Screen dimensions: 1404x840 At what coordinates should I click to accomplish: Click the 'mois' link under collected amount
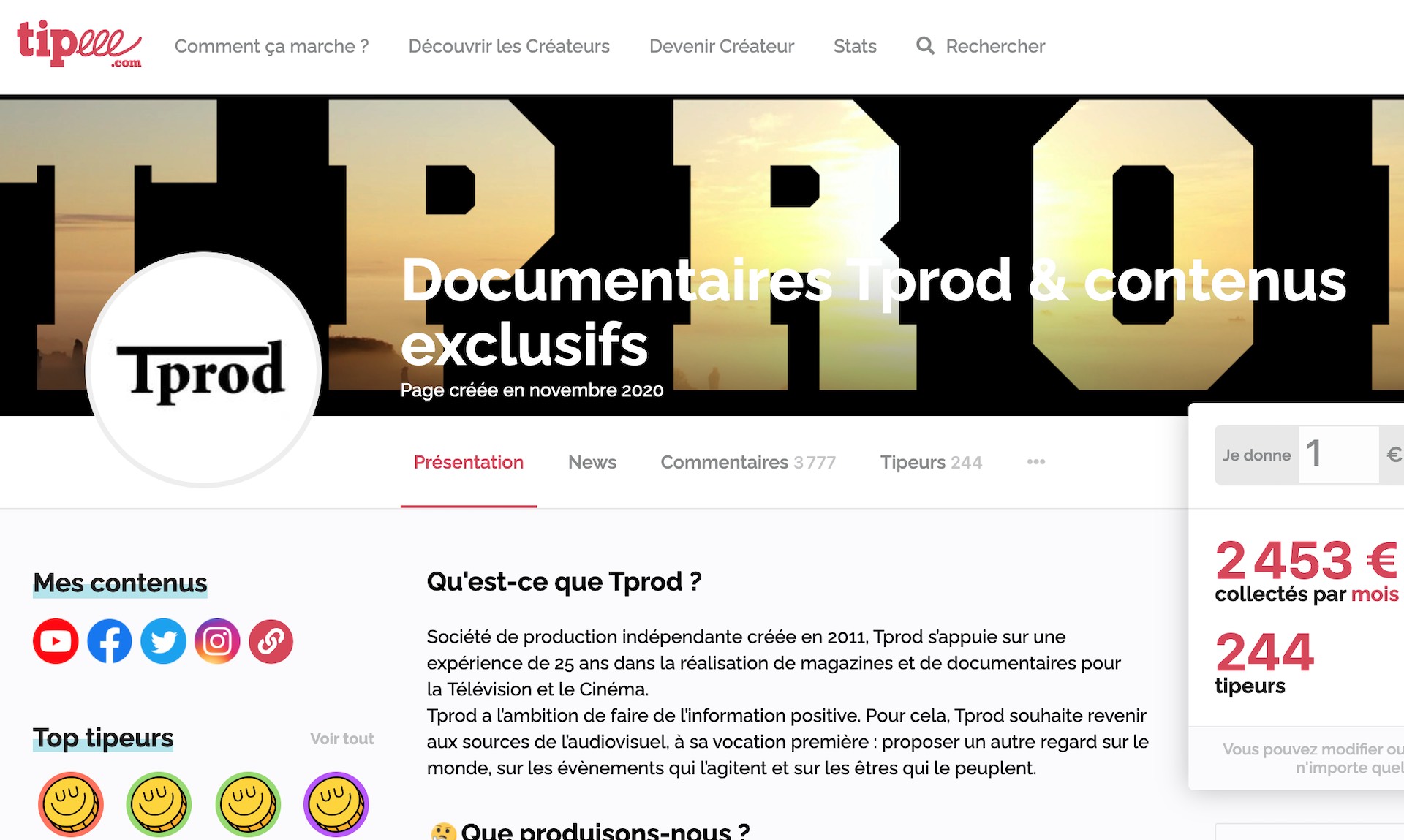tap(1375, 594)
